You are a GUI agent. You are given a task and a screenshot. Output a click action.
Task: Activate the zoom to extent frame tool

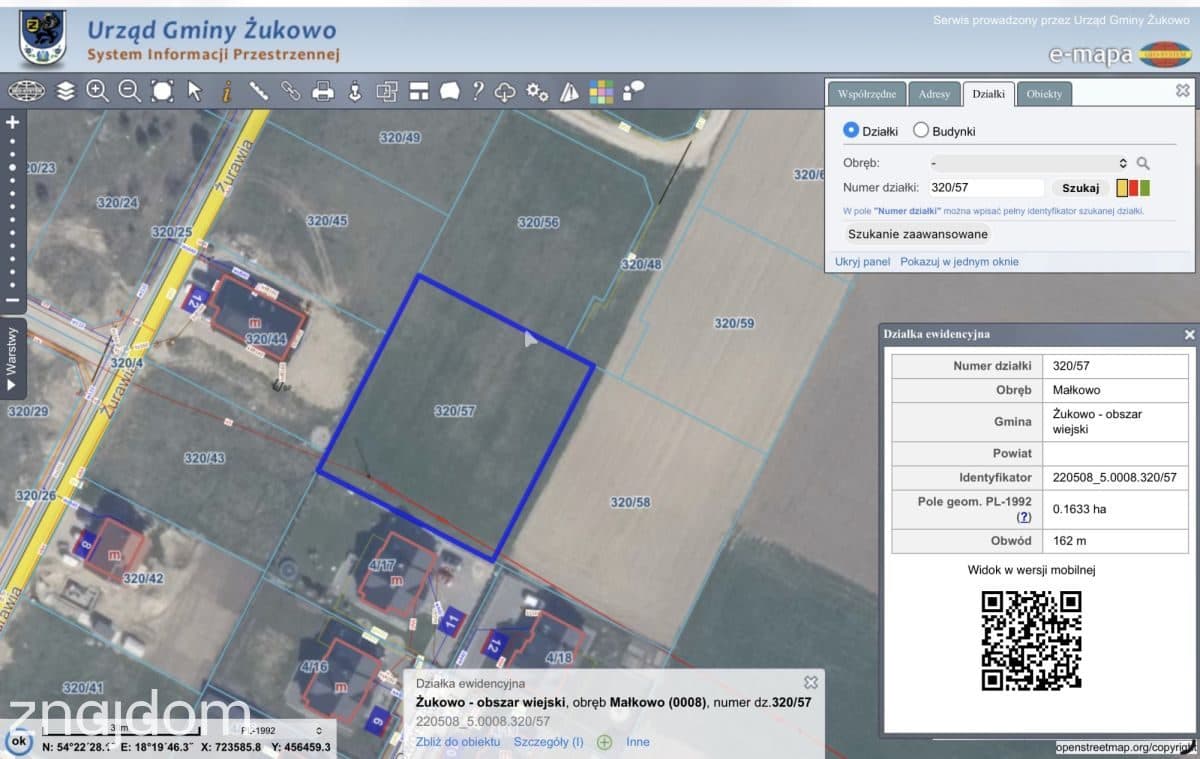162,91
